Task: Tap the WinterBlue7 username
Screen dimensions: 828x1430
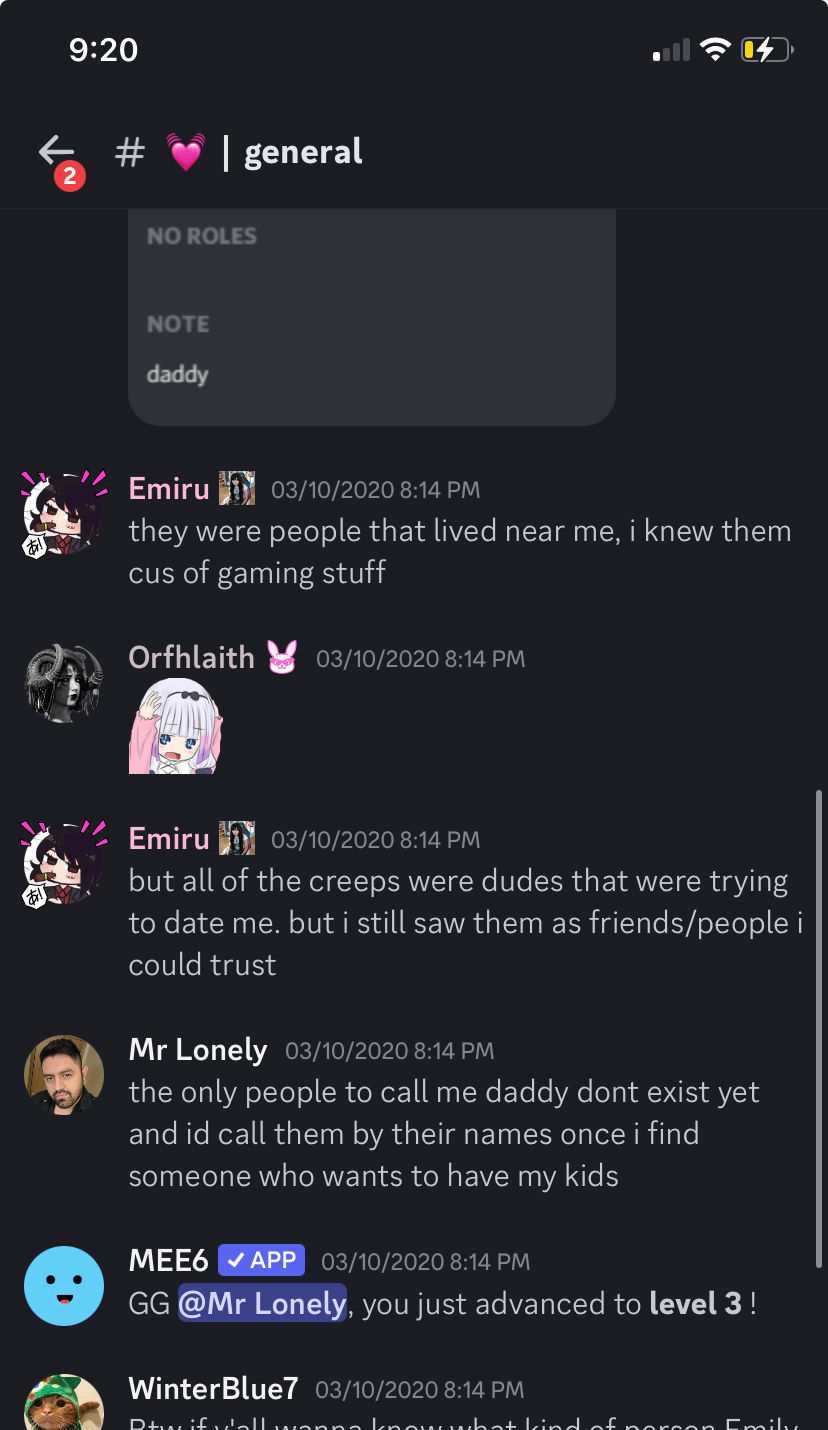Action: (x=214, y=1388)
